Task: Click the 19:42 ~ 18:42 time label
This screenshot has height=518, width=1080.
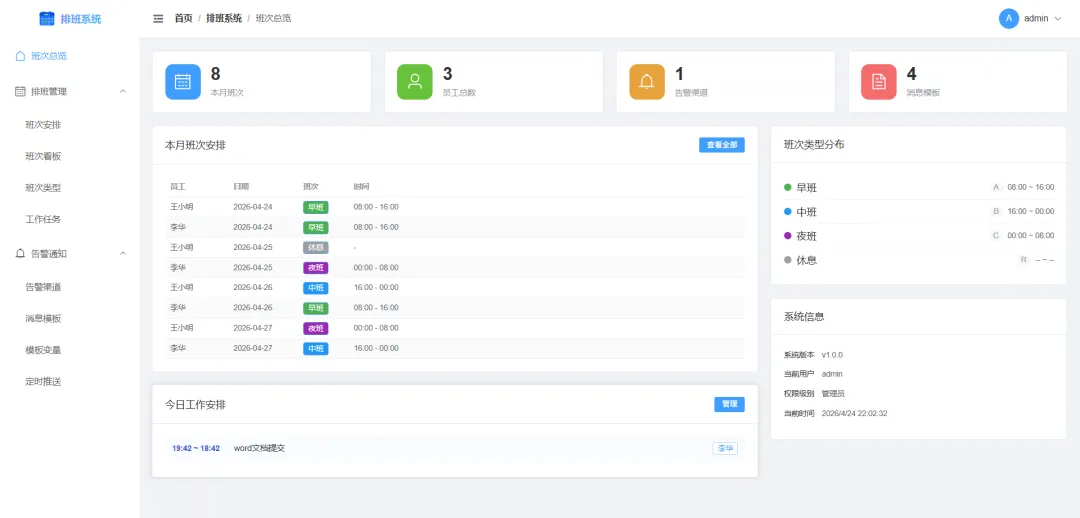Action: coord(196,448)
